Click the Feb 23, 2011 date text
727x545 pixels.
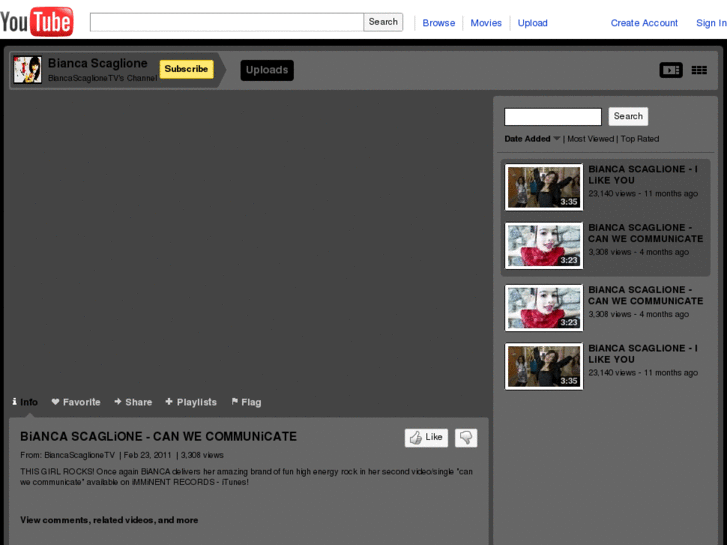[x=147, y=455]
